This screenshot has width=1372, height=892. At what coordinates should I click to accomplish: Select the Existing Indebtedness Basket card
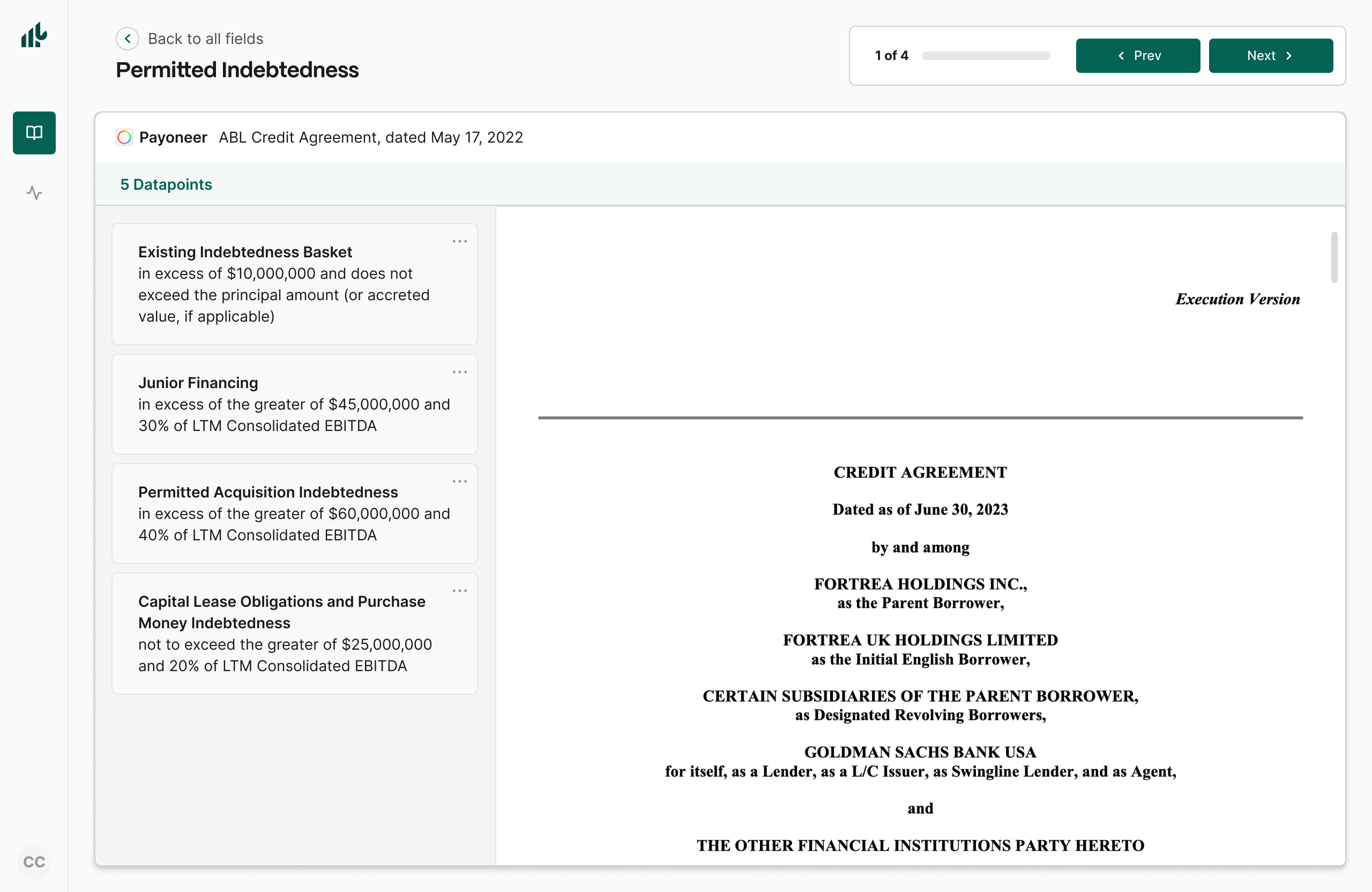click(294, 284)
